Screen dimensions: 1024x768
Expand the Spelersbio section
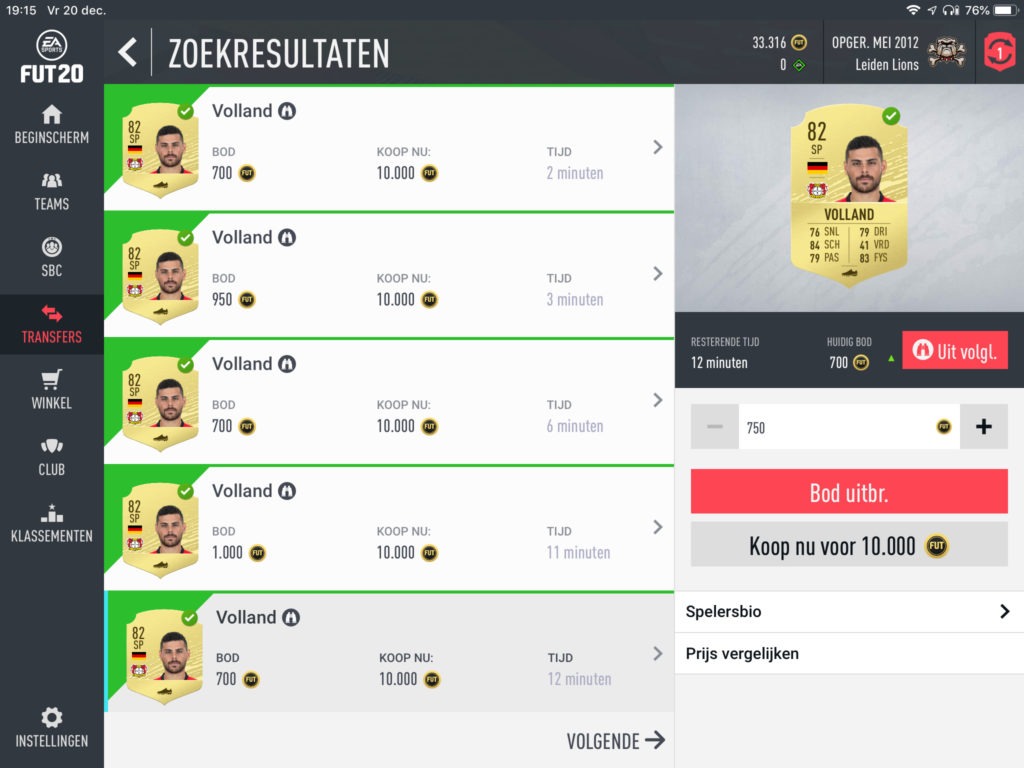(x=849, y=612)
